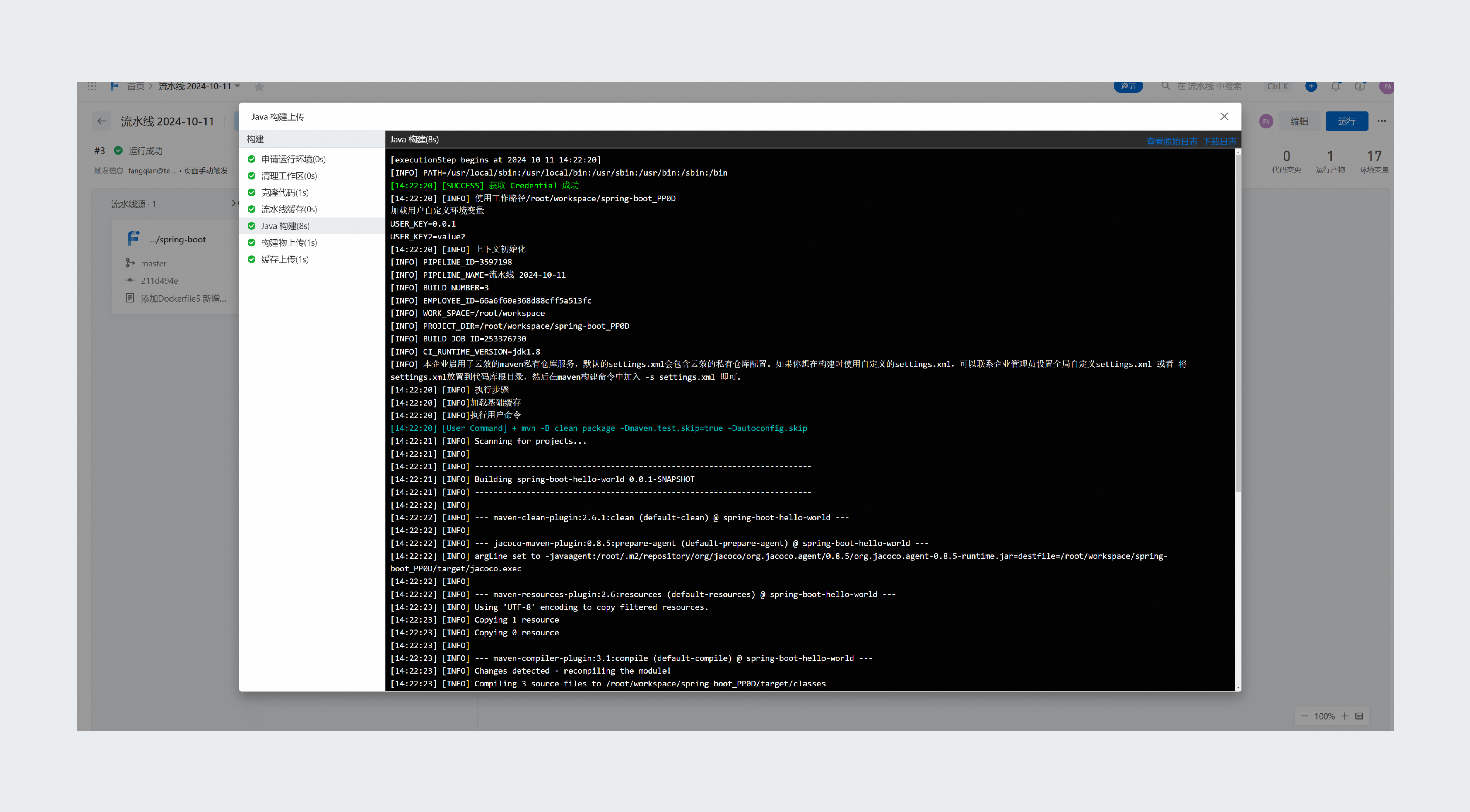The image size is (1470, 812).
Task: Select the Java 构建(8s) step
Action: coord(312,226)
